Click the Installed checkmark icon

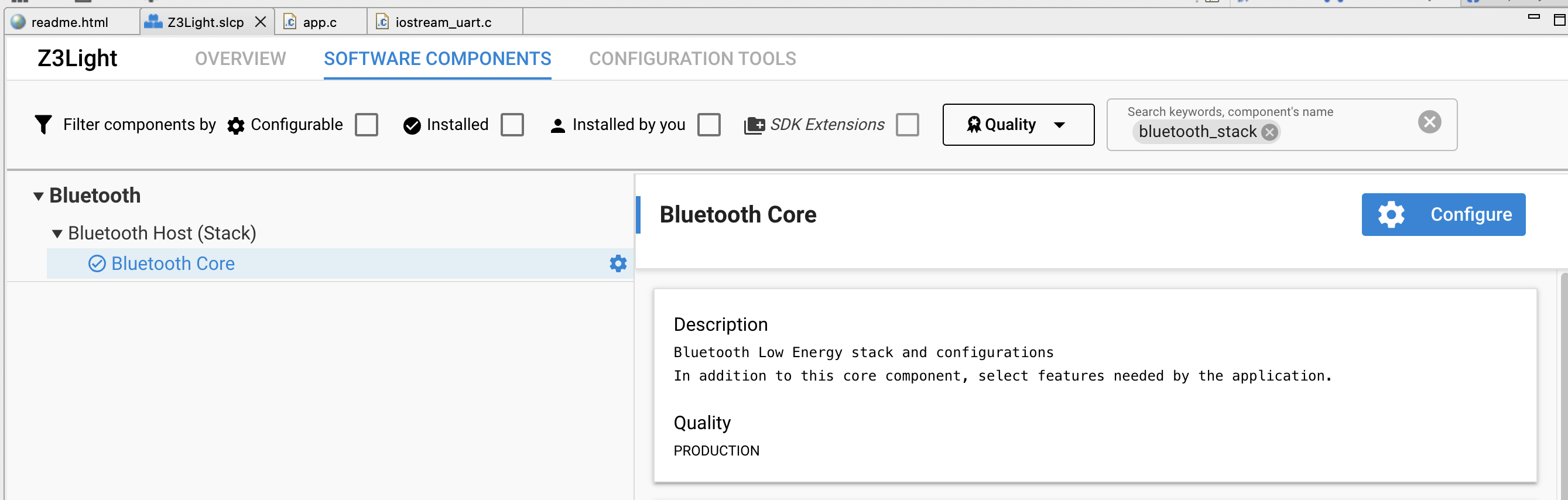tap(412, 125)
